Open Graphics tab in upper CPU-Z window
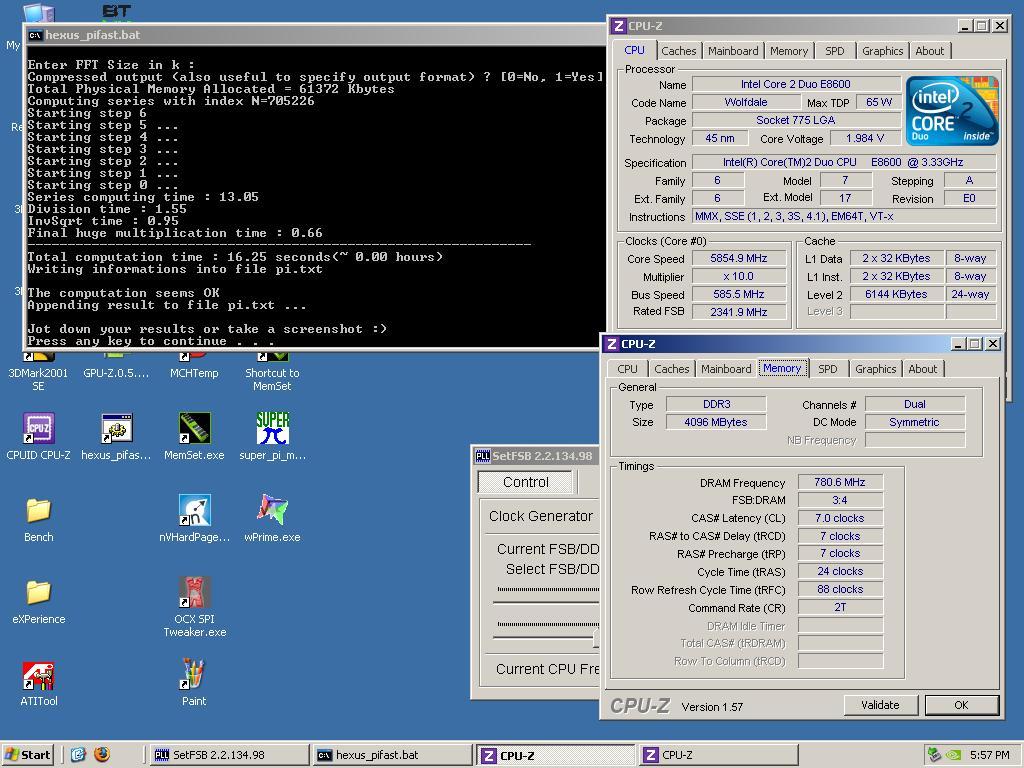This screenshot has height=768, width=1024. (882, 51)
